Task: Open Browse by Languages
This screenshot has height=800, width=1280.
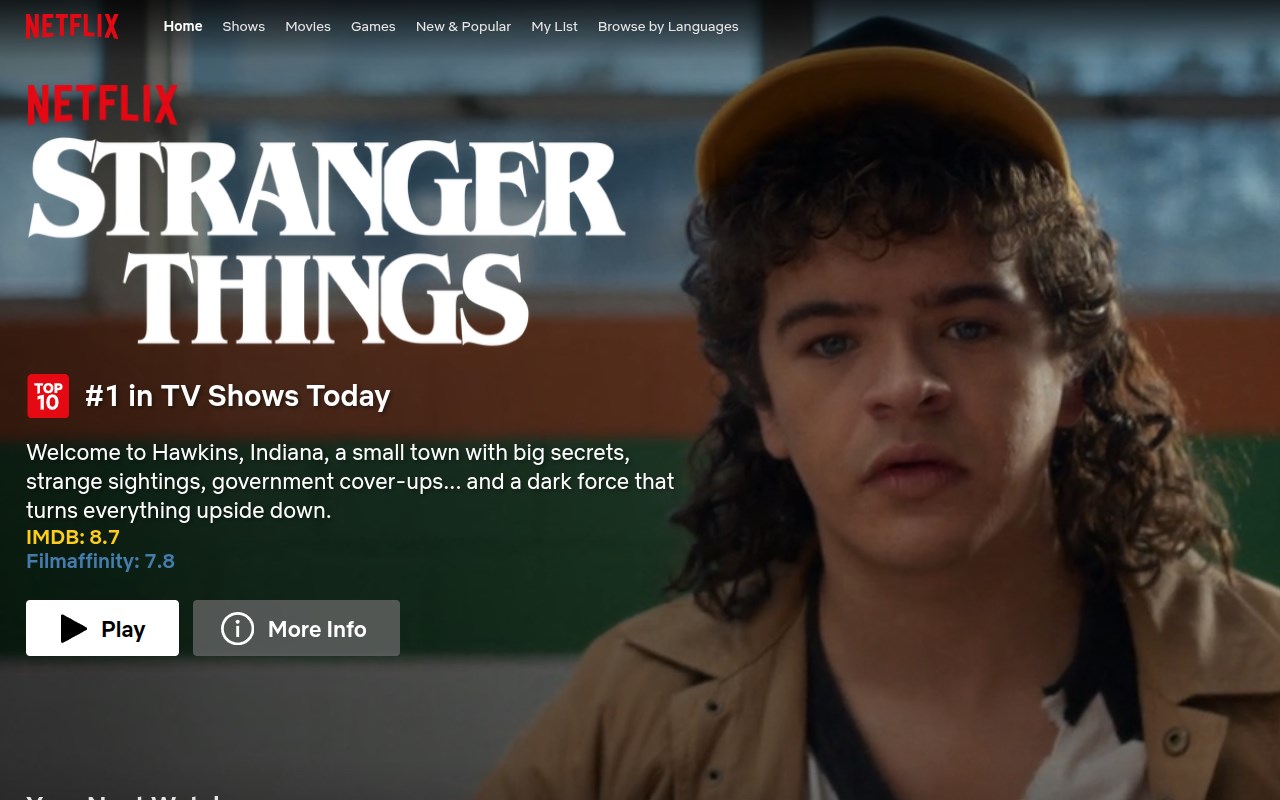Action: coord(668,26)
